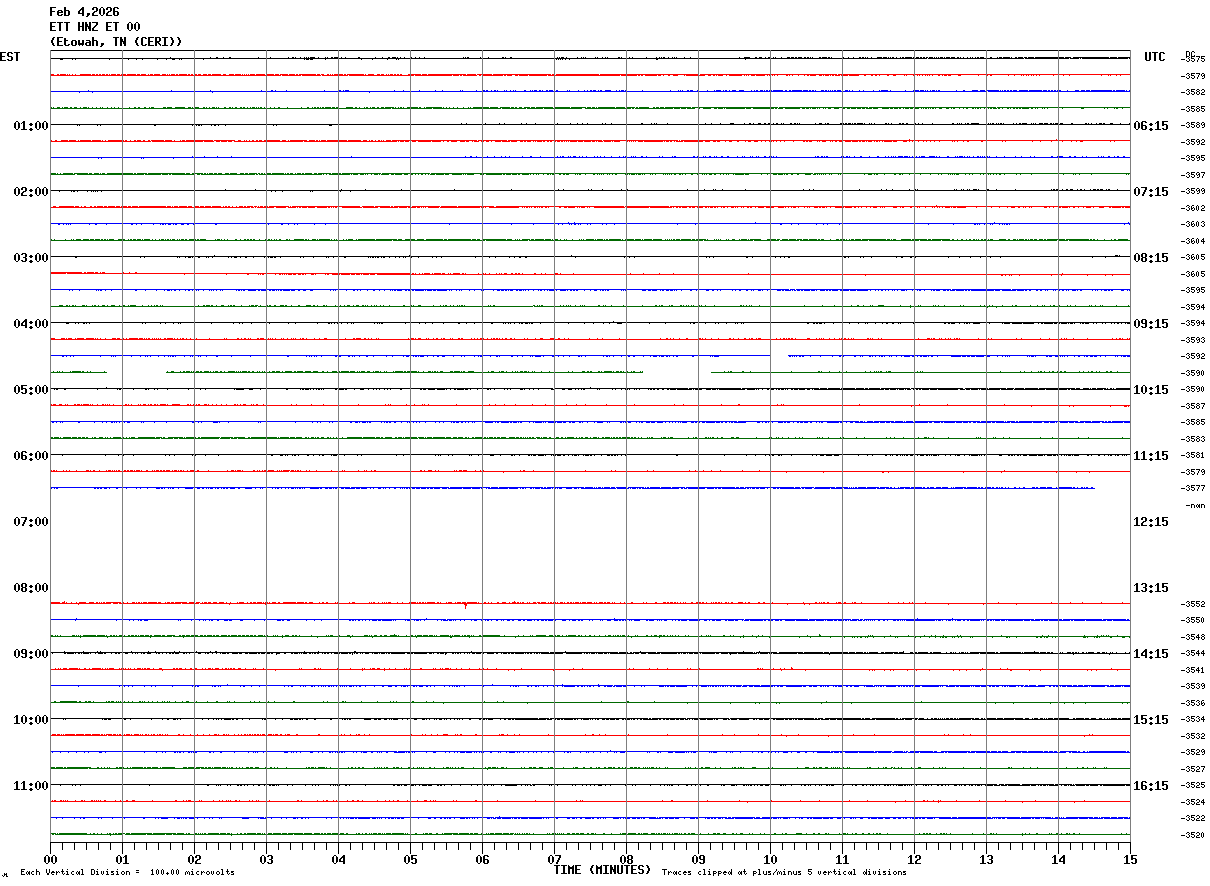This screenshot has width=1210, height=886.
Task: Click the UTC timezone label
Action: 1155,57
